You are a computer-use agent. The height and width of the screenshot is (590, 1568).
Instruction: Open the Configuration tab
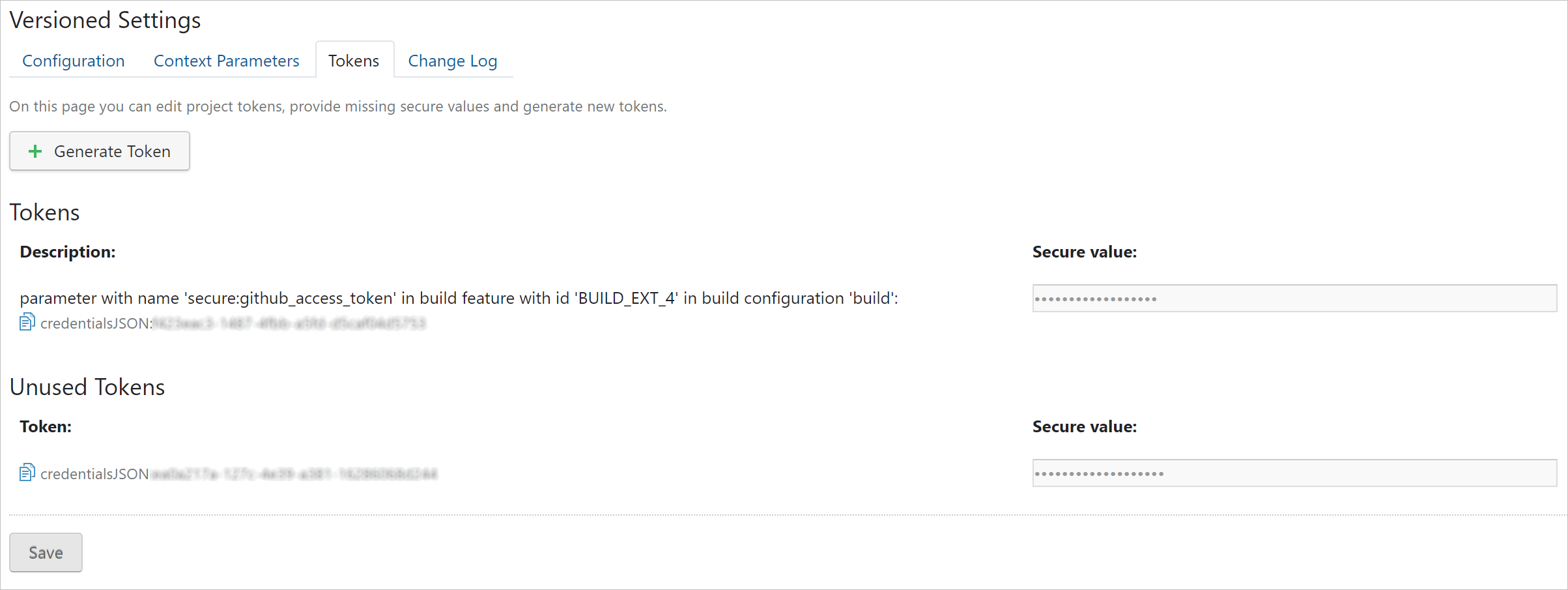point(73,61)
